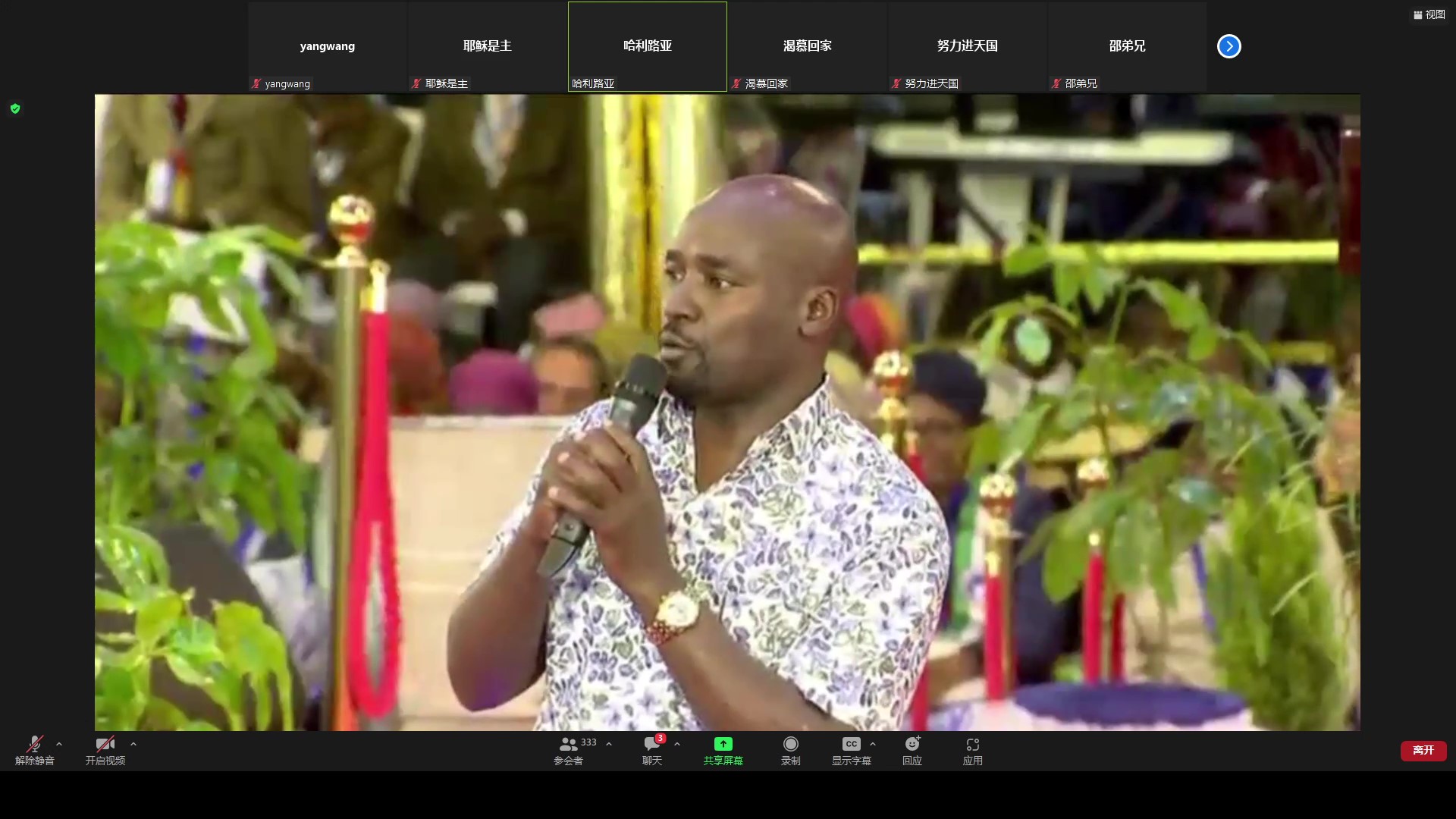Select the 哈利路亚 participant thumbnail

tap(647, 46)
